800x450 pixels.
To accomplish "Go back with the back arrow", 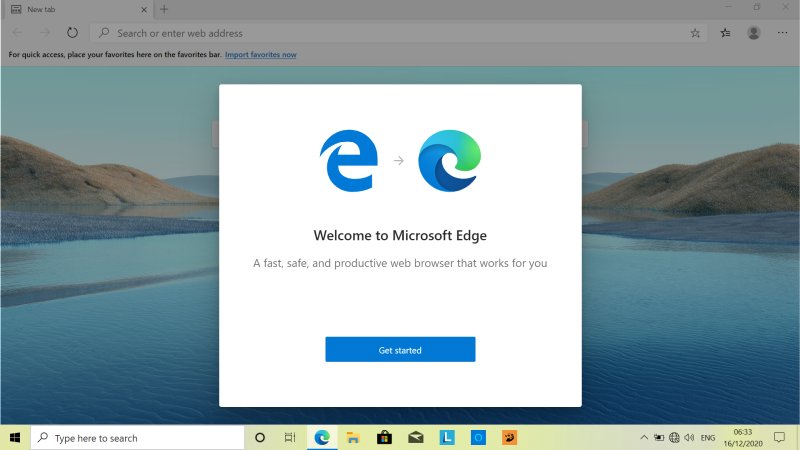I will (17, 33).
